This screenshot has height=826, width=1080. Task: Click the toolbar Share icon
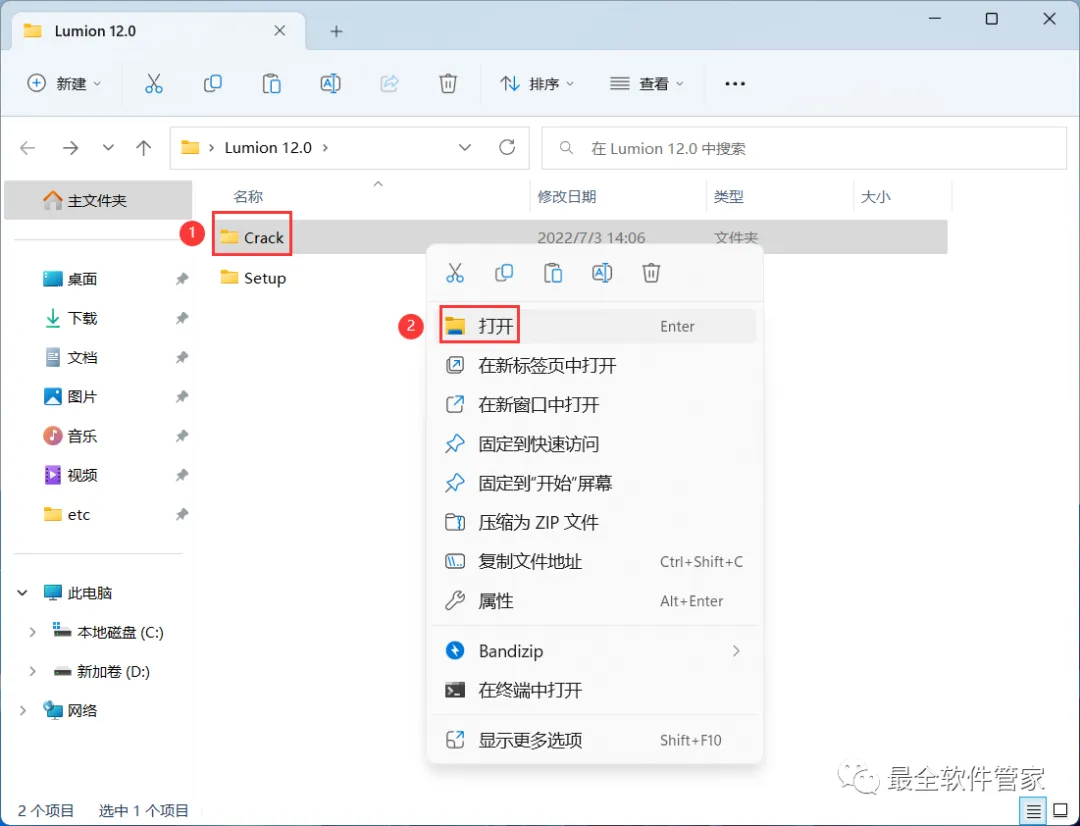[x=389, y=84]
